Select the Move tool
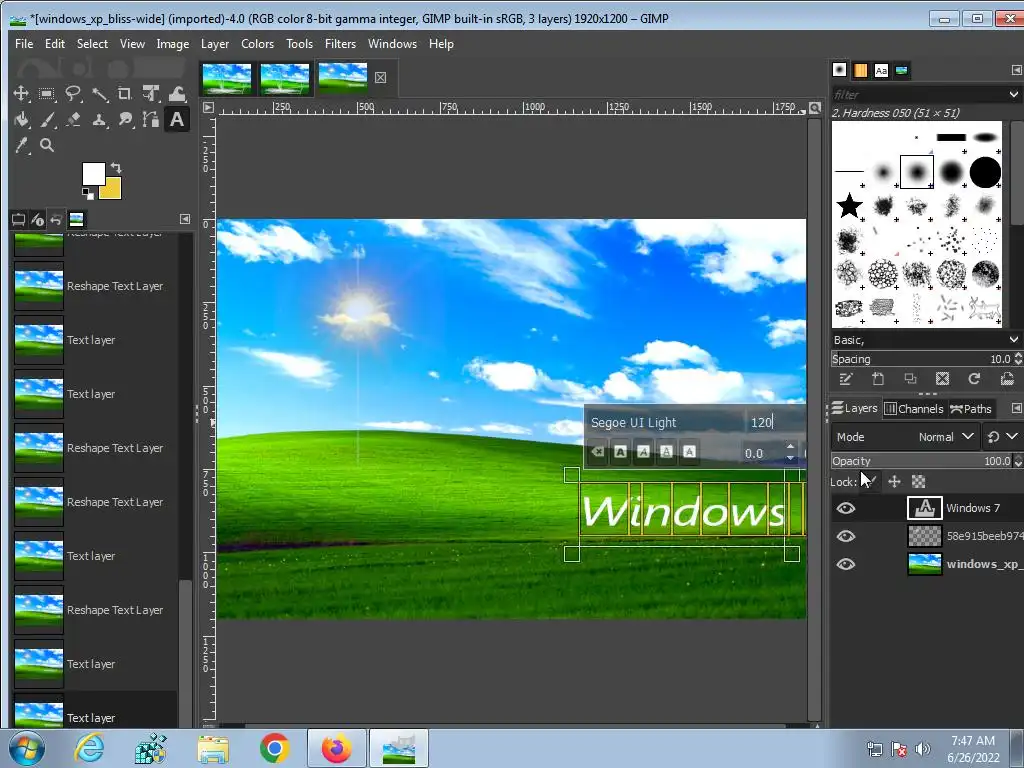The height and width of the screenshot is (768, 1024). tap(21, 93)
